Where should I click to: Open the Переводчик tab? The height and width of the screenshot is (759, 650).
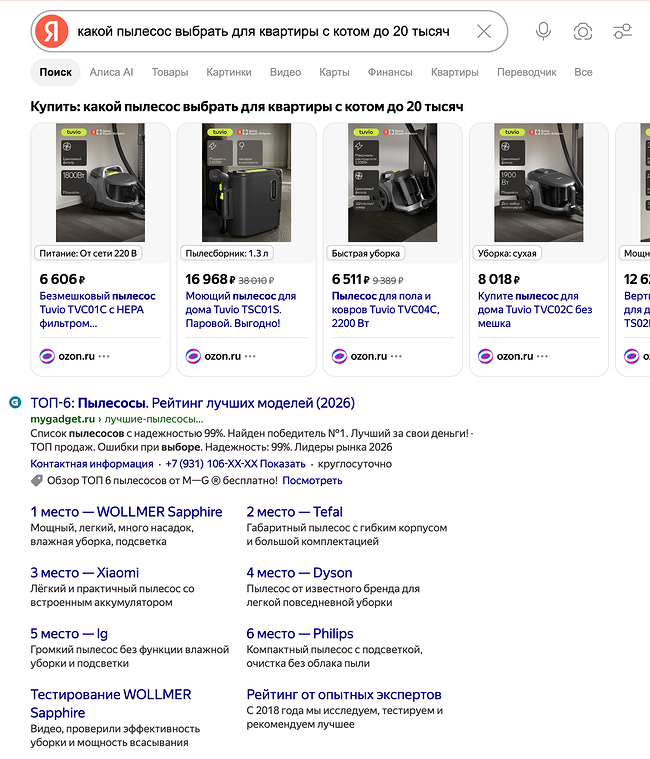click(x=527, y=72)
